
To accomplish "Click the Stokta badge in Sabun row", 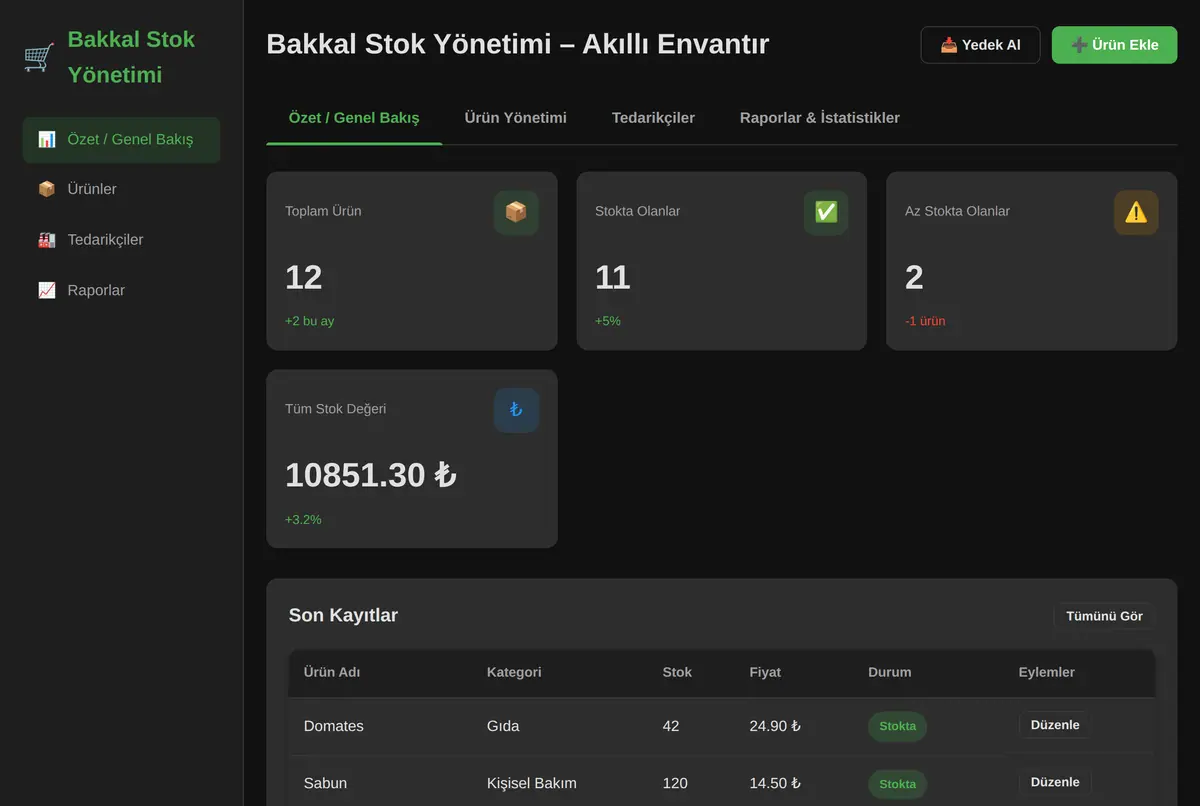I will (897, 784).
